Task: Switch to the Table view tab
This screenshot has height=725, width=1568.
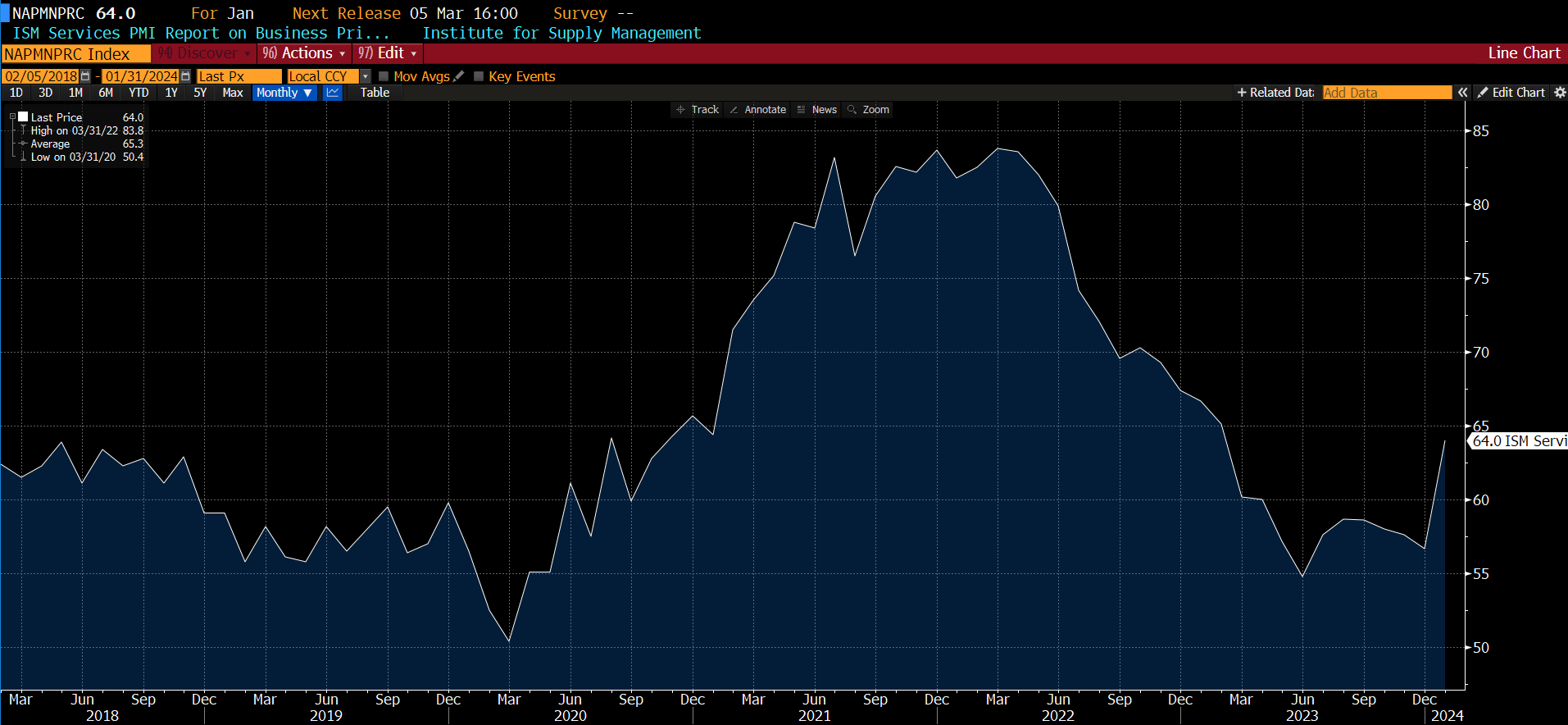Action: tap(375, 93)
